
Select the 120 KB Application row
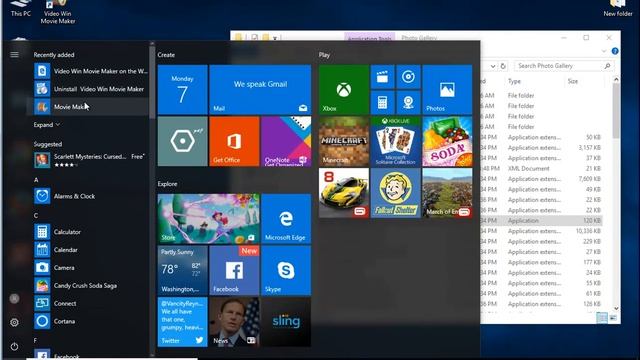pos(541,221)
